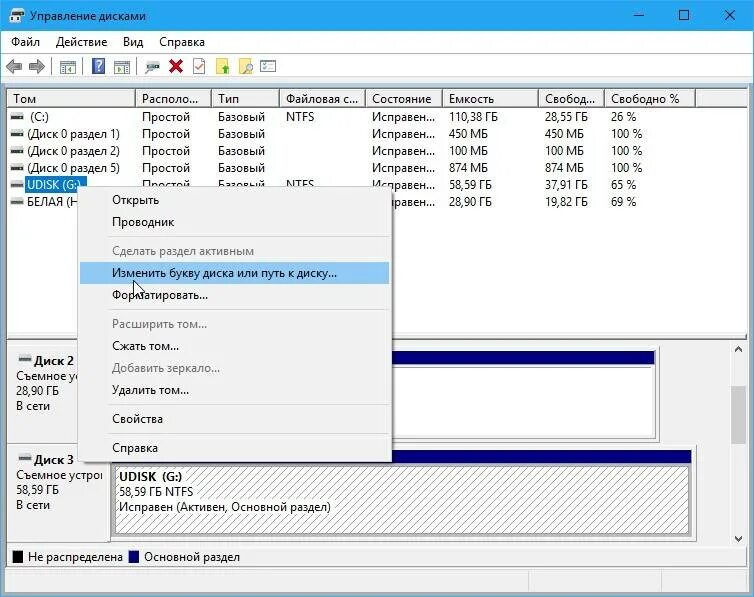This screenshot has height=597, width=754.
Task: Sort by the Файловая с... column header
Action: pos(323,99)
